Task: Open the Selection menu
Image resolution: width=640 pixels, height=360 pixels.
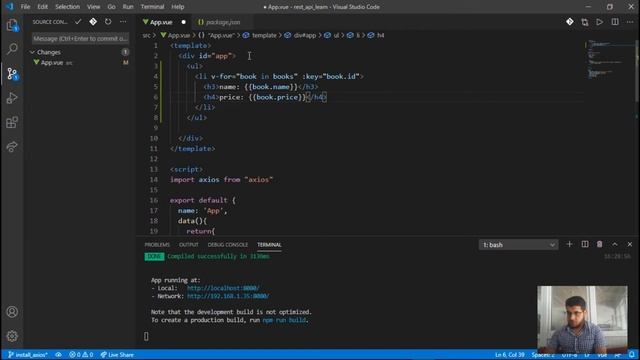Action: pos(67,7)
